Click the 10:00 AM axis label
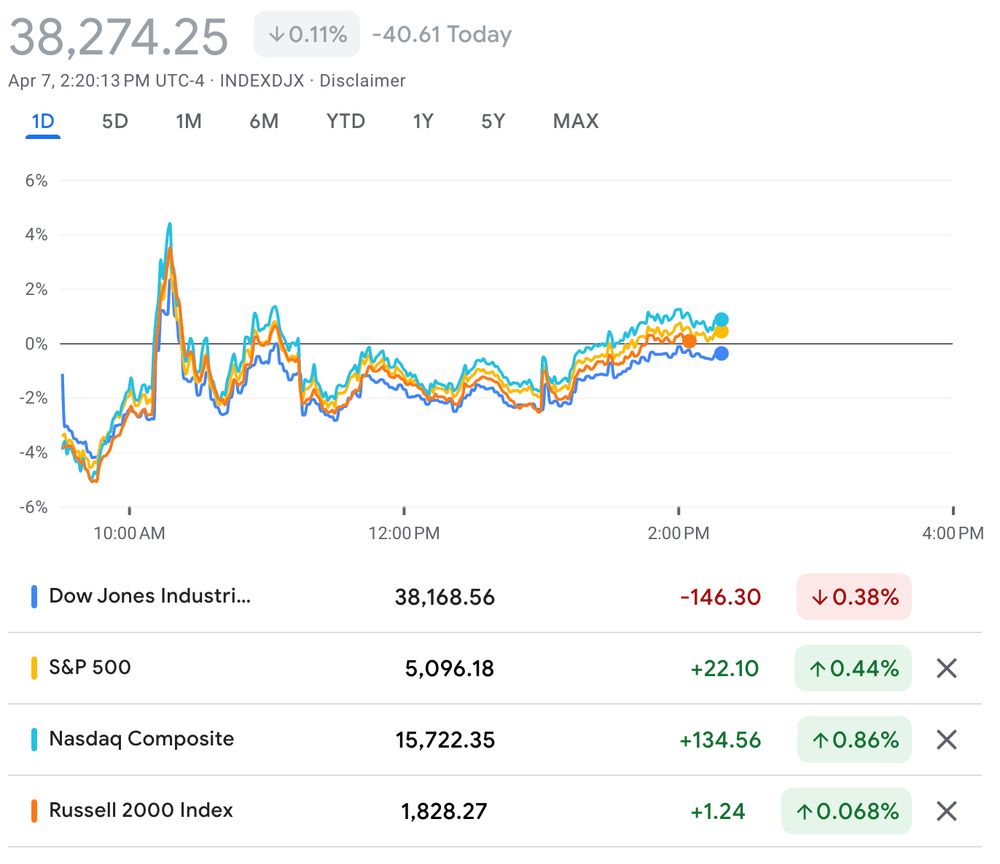The image size is (1000, 864). [x=129, y=533]
